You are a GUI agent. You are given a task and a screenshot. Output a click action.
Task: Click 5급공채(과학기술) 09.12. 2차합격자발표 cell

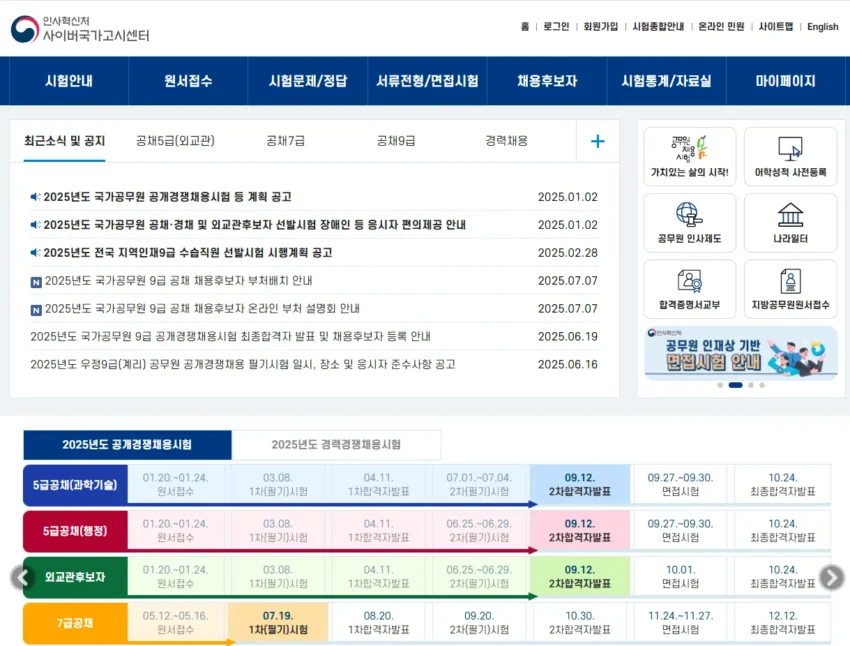tap(580, 484)
